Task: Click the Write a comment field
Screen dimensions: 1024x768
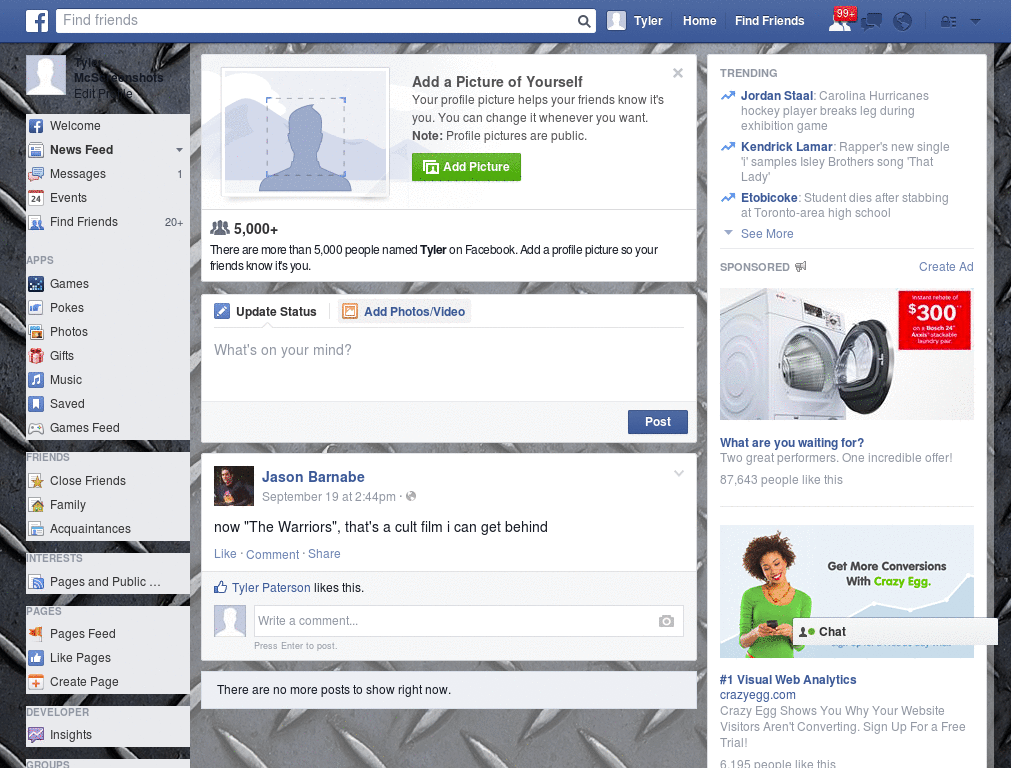Action: coord(468,621)
